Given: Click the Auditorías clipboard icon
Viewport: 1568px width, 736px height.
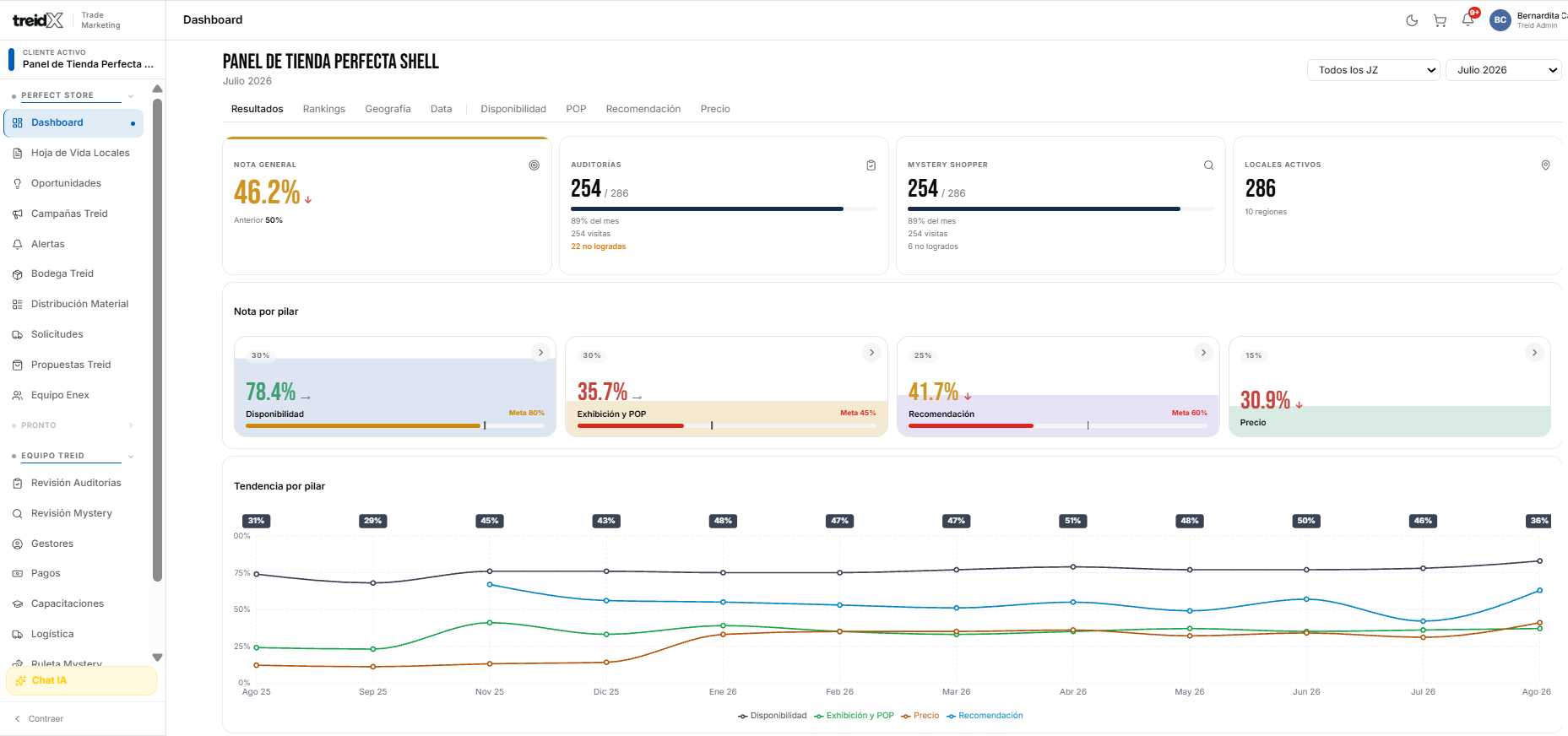Looking at the screenshot, I should [871, 165].
